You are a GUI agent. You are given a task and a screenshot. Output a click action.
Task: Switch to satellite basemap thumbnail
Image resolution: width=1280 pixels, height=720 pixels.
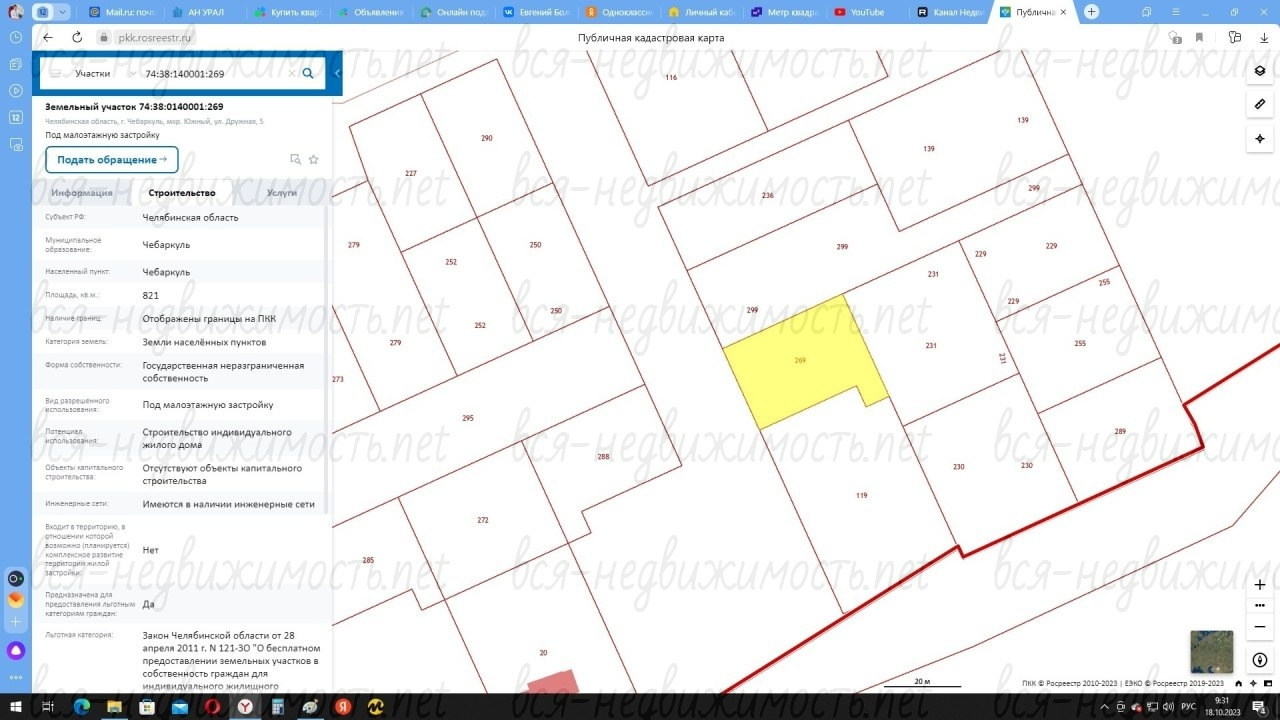click(1211, 652)
